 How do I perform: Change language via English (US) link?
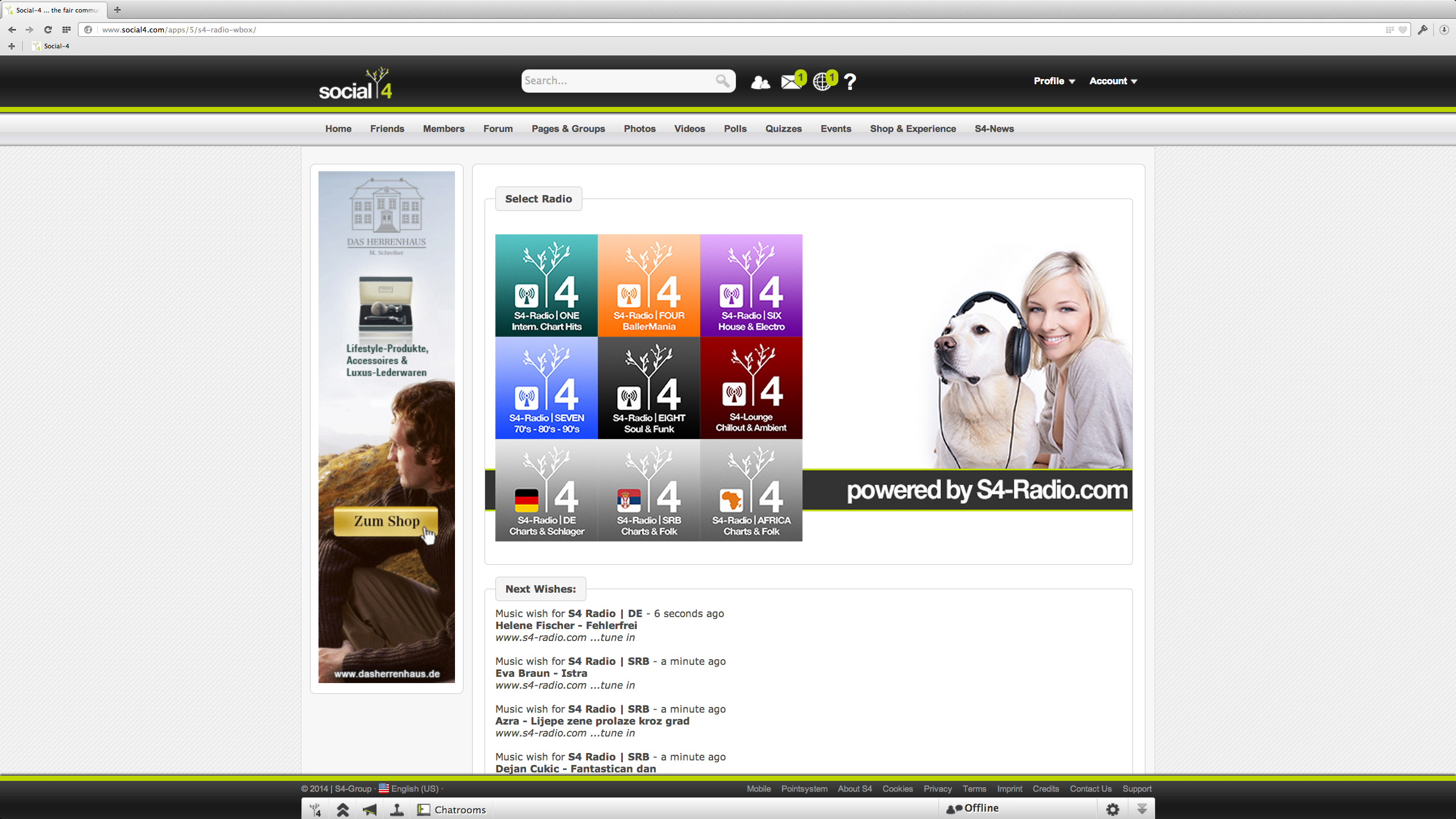click(x=415, y=789)
